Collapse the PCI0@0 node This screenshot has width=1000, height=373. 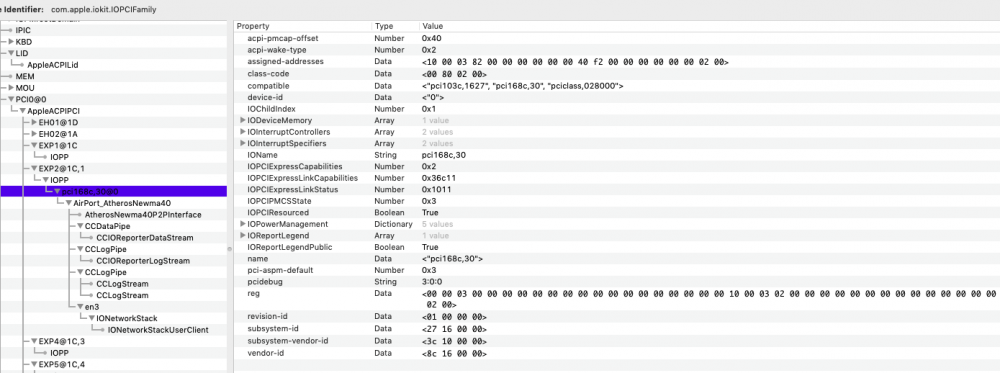click(11, 99)
